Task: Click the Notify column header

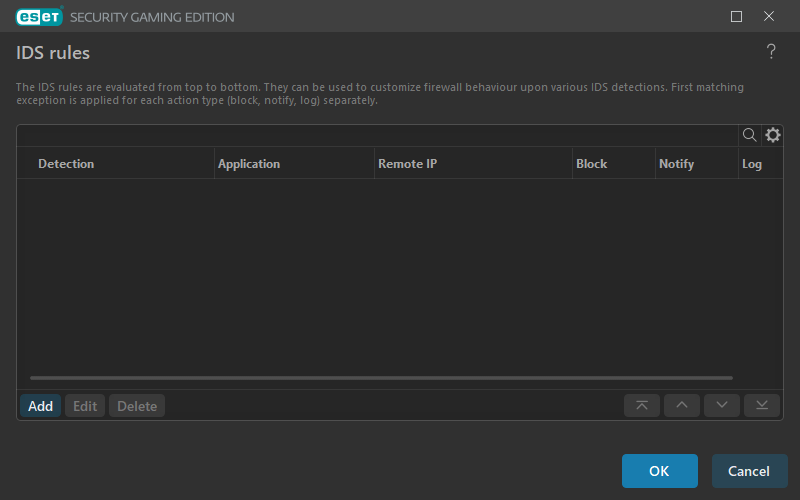Action: 697,164
